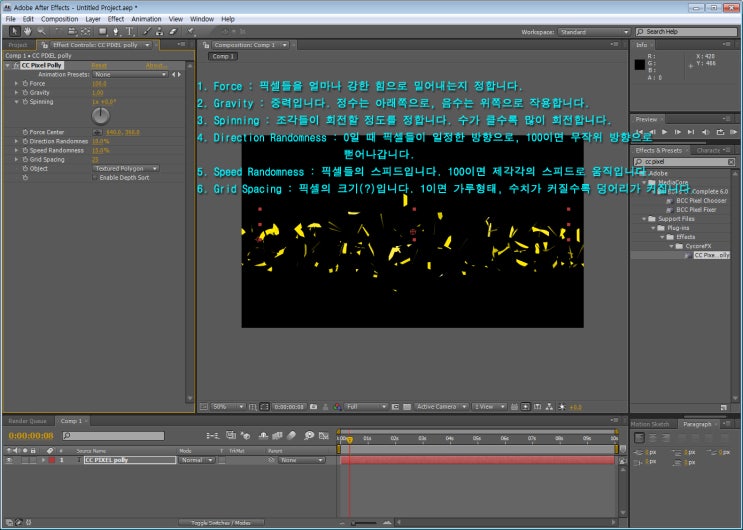Toggle the transparency grid icon
743x530 pixels.
coord(407,407)
